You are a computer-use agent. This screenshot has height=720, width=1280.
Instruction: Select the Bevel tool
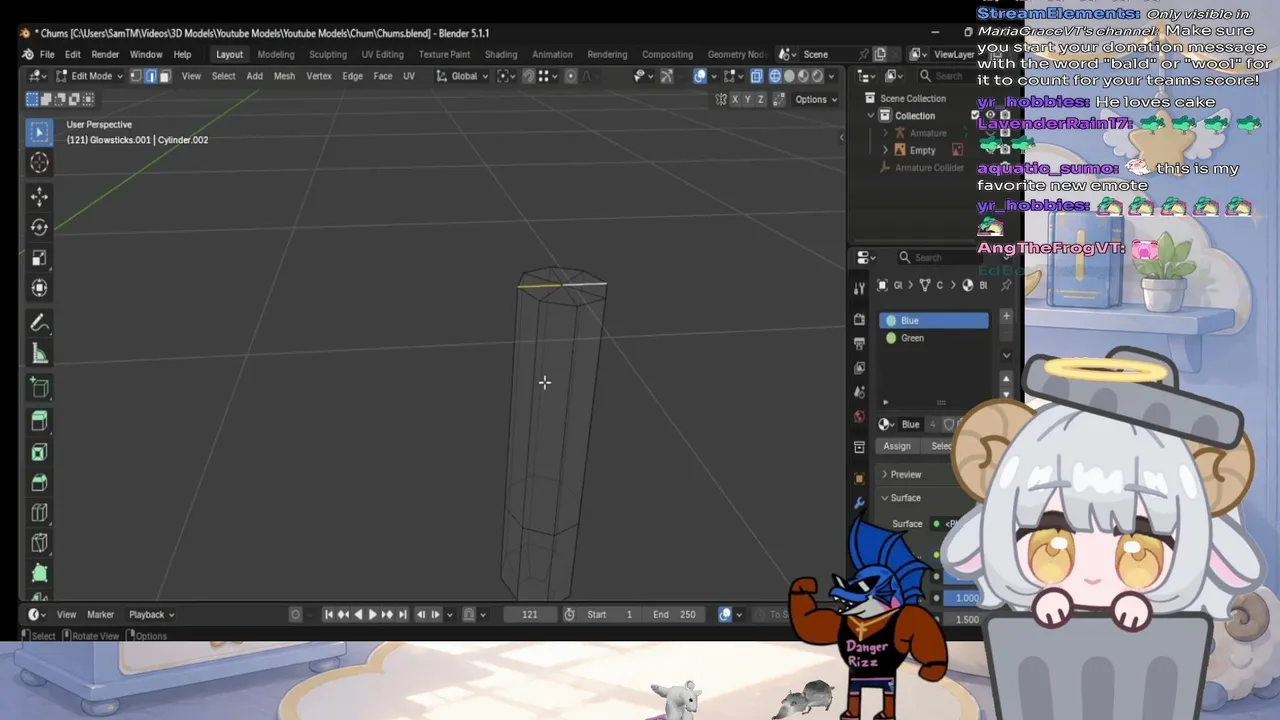click(39, 482)
